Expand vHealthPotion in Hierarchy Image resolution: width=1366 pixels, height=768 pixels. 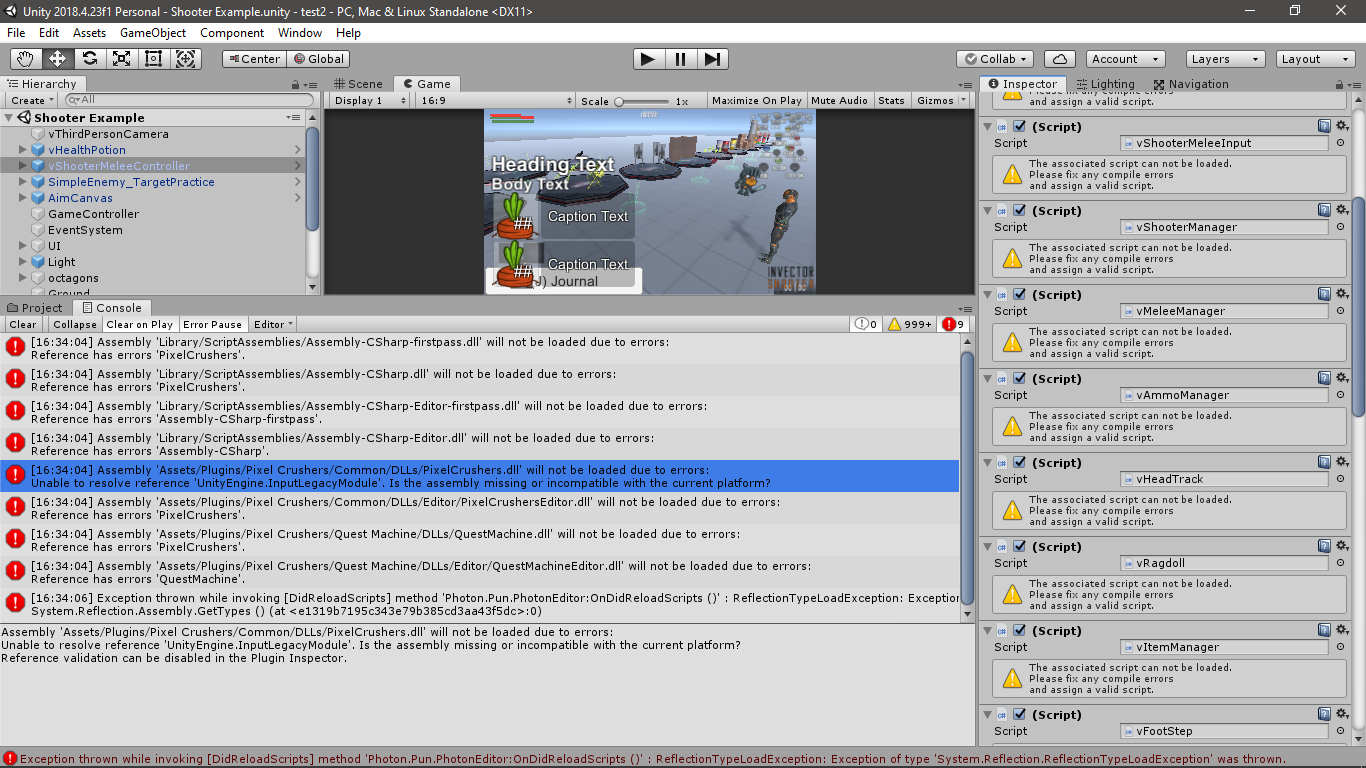(23, 150)
